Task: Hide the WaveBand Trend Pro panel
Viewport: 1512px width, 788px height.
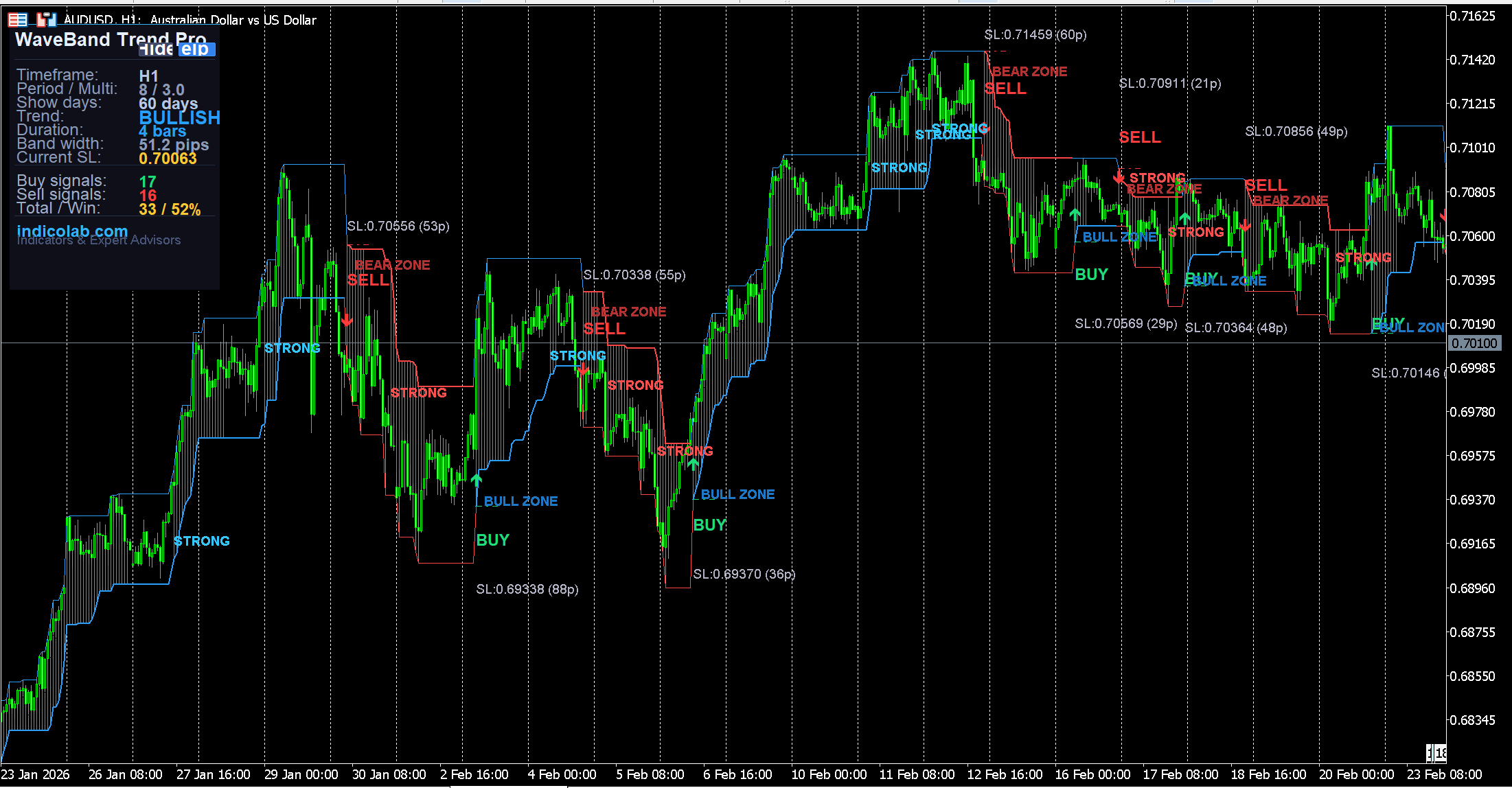Action: point(157,49)
